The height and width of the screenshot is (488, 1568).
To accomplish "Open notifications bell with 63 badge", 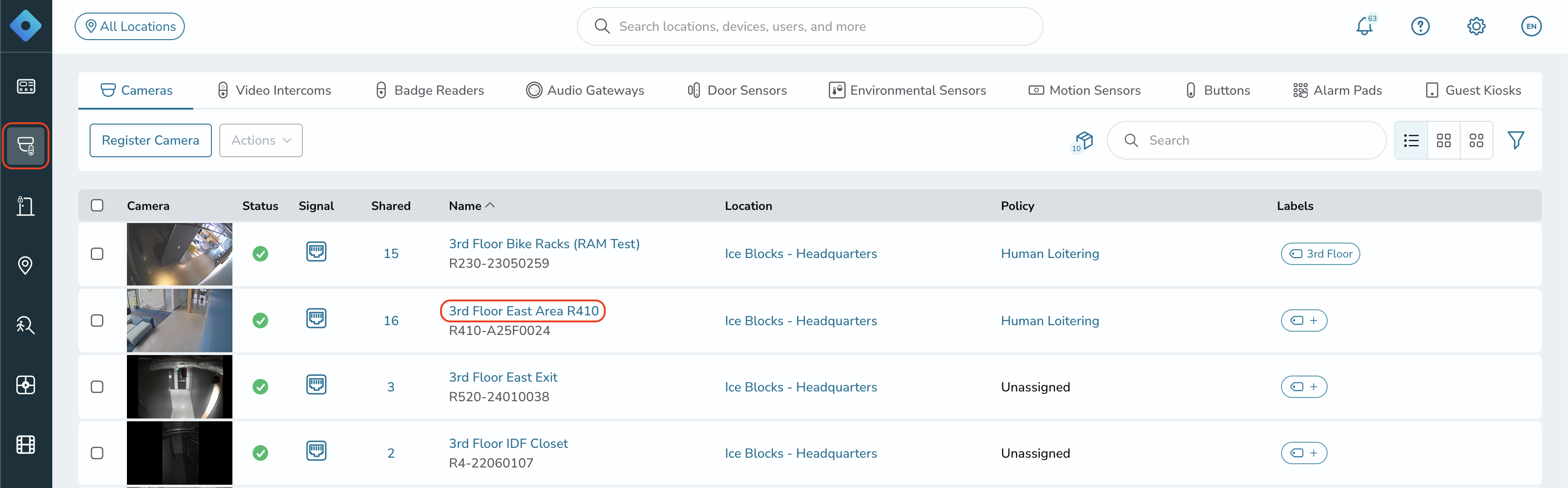I will point(1365,26).
